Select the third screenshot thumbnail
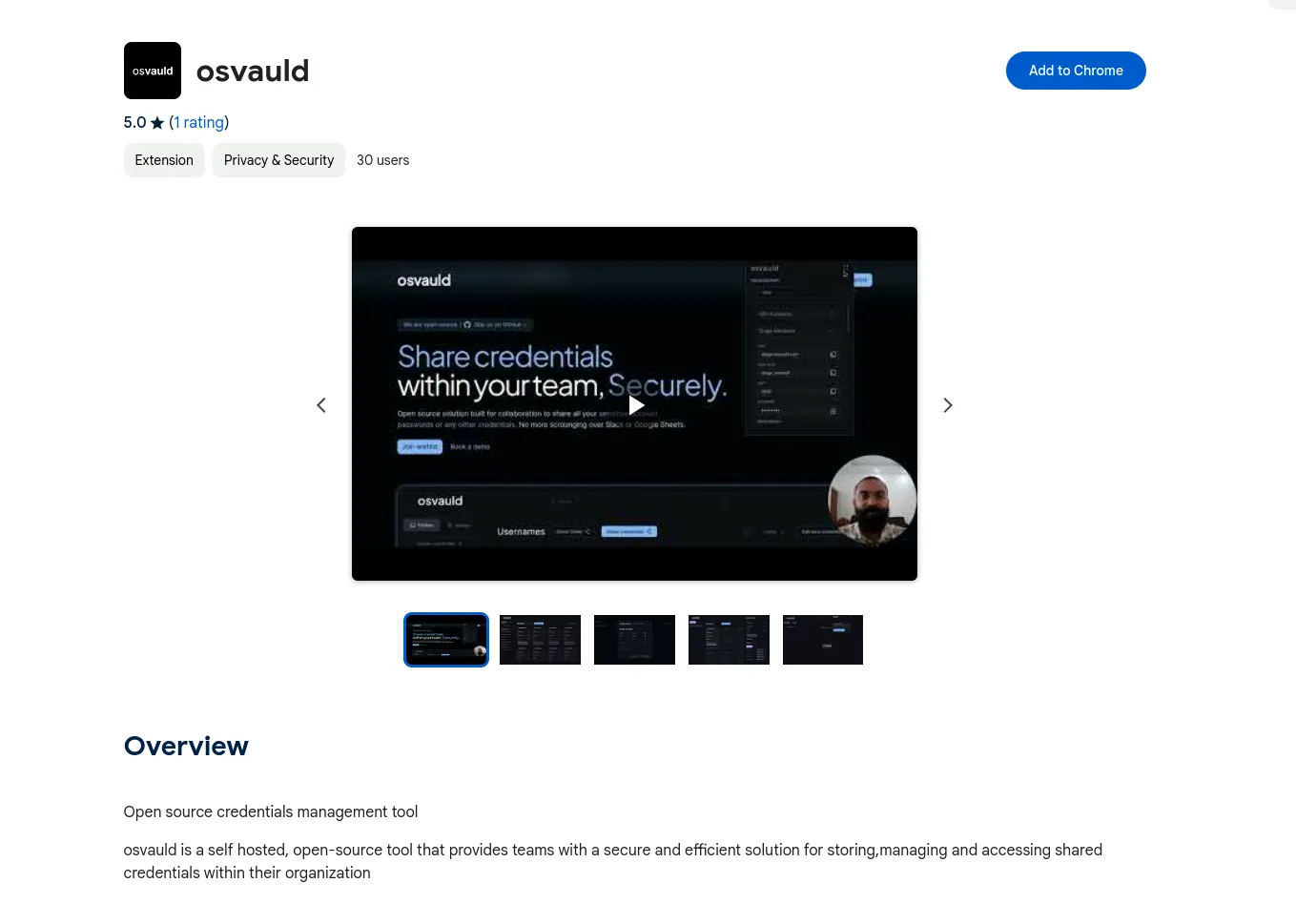The image size is (1296, 924). [x=634, y=640]
